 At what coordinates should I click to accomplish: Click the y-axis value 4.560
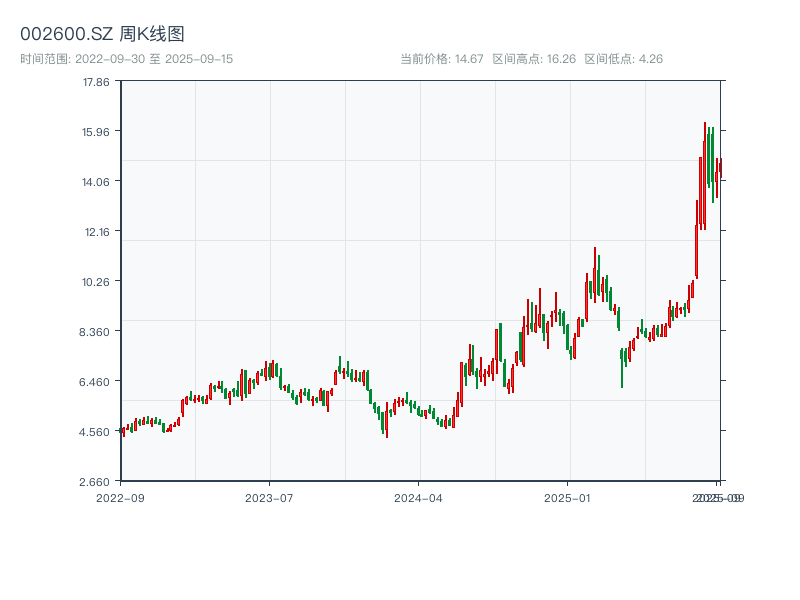94,432
